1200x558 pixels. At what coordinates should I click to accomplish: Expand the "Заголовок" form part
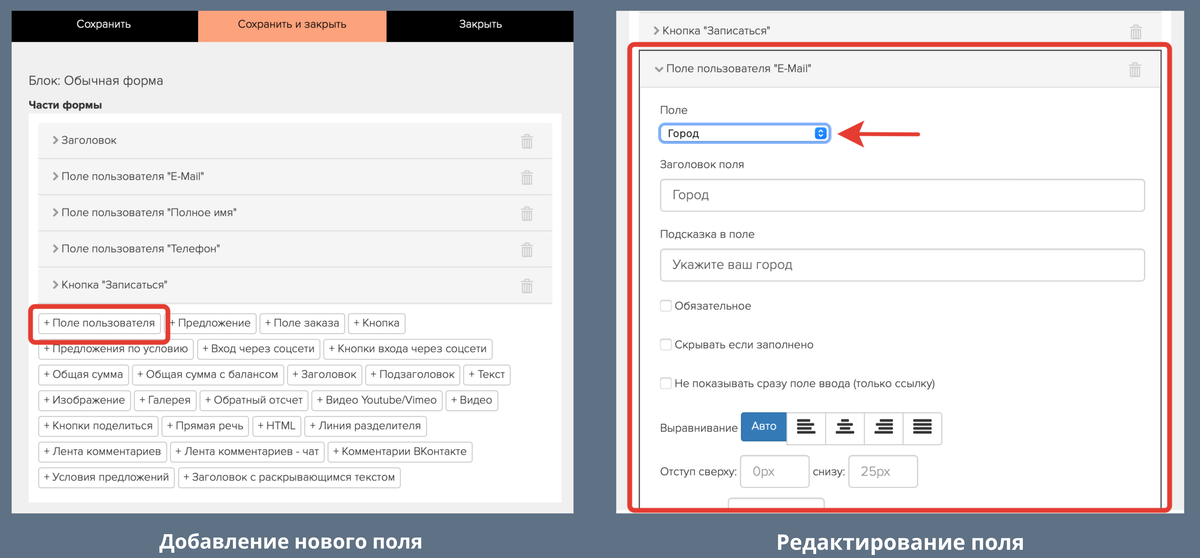pyautogui.click(x=295, y=141)
